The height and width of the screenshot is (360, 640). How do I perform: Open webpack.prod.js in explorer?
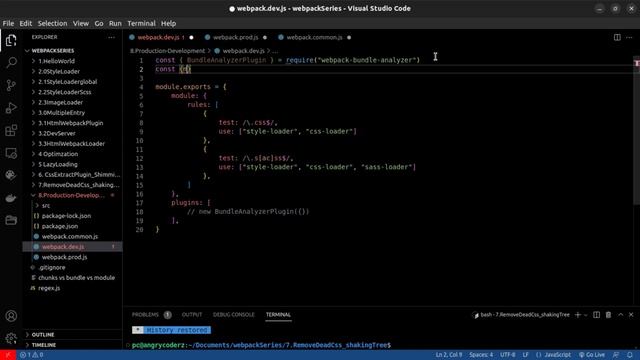(64, 257)
